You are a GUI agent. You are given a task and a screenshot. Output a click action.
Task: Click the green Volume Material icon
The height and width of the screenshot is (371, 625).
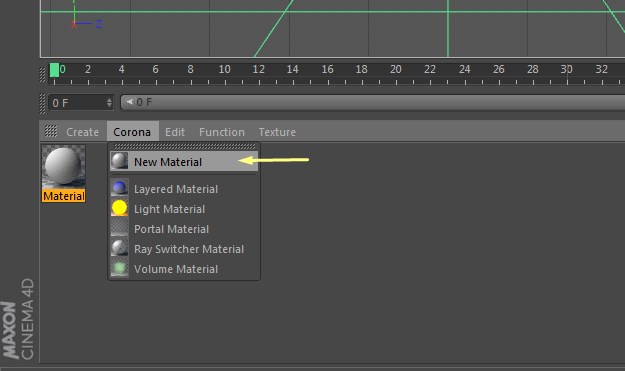pos(119,268)
